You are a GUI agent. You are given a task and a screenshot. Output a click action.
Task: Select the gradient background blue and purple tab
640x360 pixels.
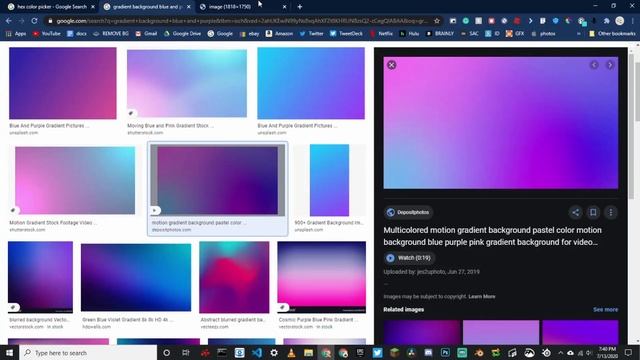tap(147, 7)
